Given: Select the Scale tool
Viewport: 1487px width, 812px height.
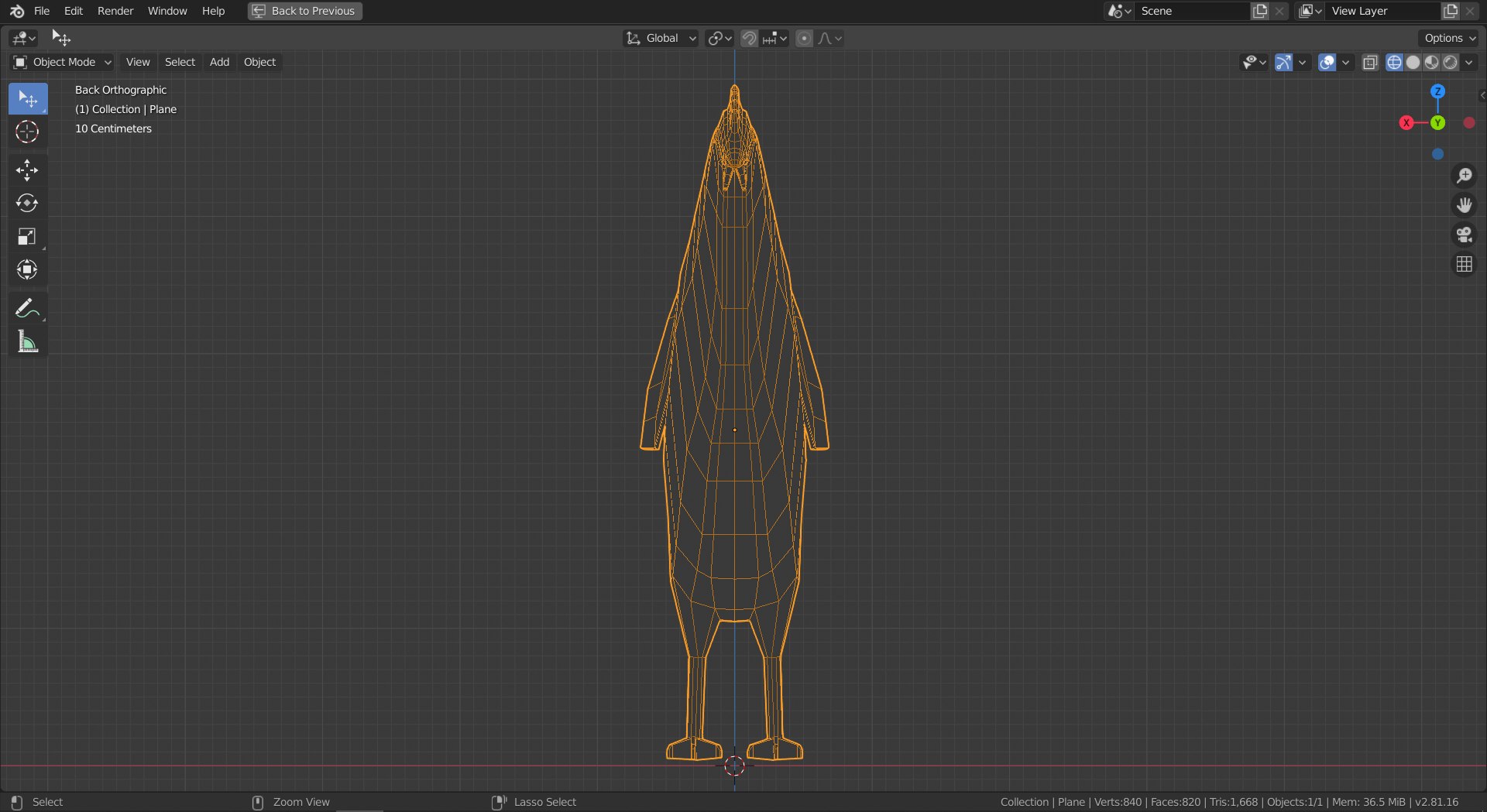Looking at the screenshot, I should 28,237.
